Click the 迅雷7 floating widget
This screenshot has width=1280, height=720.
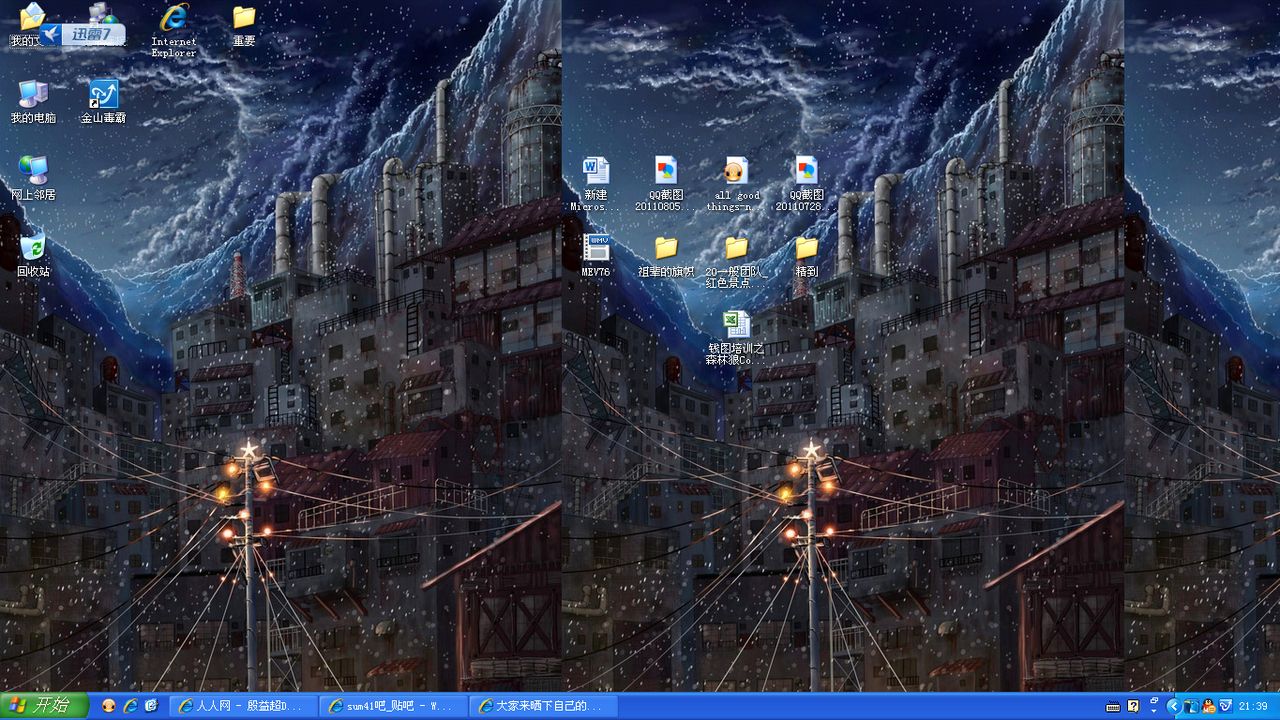coord(83,34)
